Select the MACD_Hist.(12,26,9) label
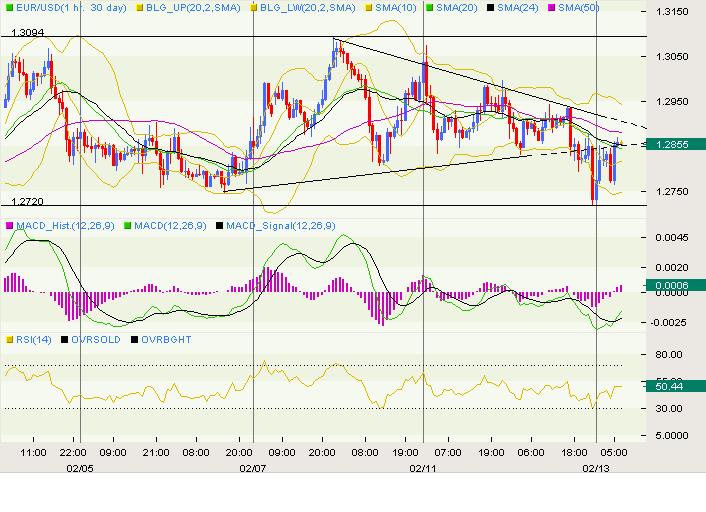The width and height of the screenshot is (706, 512). click(x=65, y=226)
